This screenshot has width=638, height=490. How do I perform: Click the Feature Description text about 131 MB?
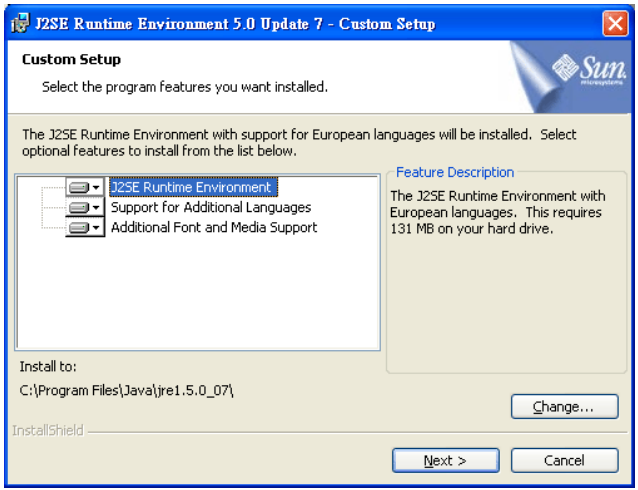click(496, 213)
